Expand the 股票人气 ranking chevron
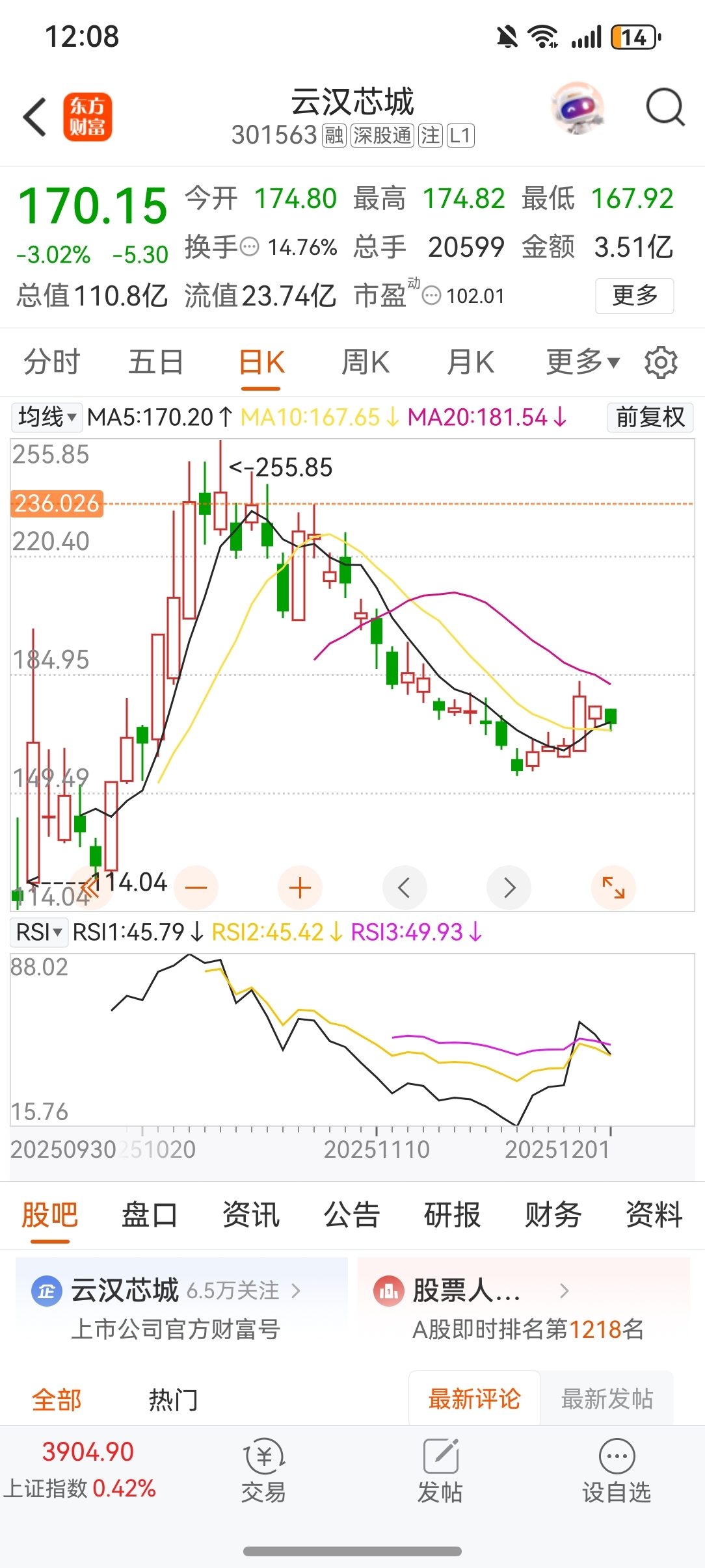 (565, 1291)
